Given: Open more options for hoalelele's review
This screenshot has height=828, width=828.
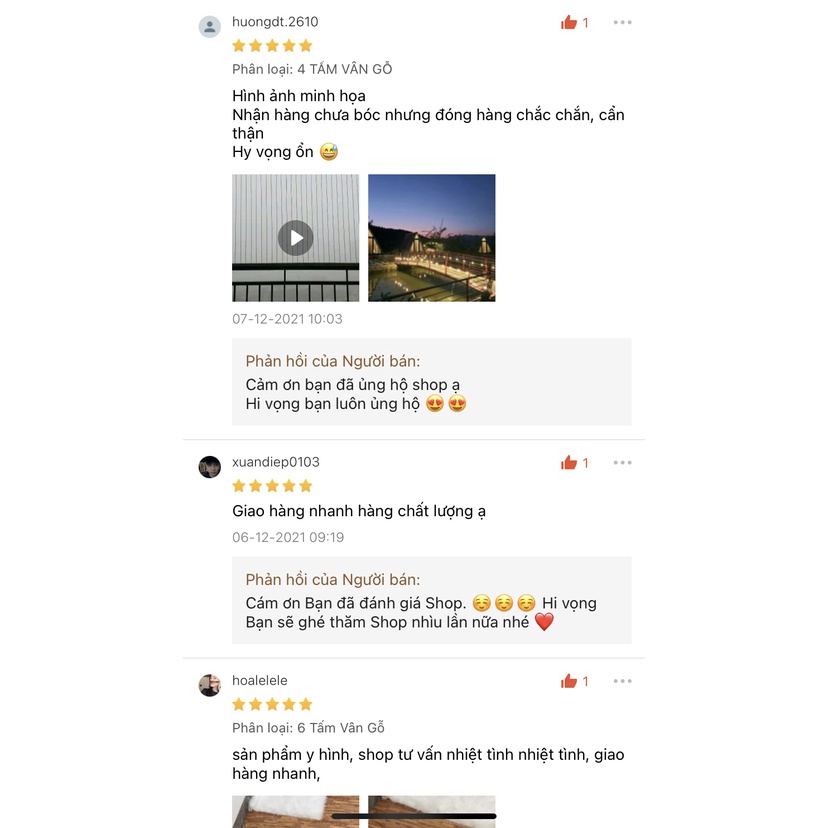Looking at the screenshot, I should click(x=623, y=681).
